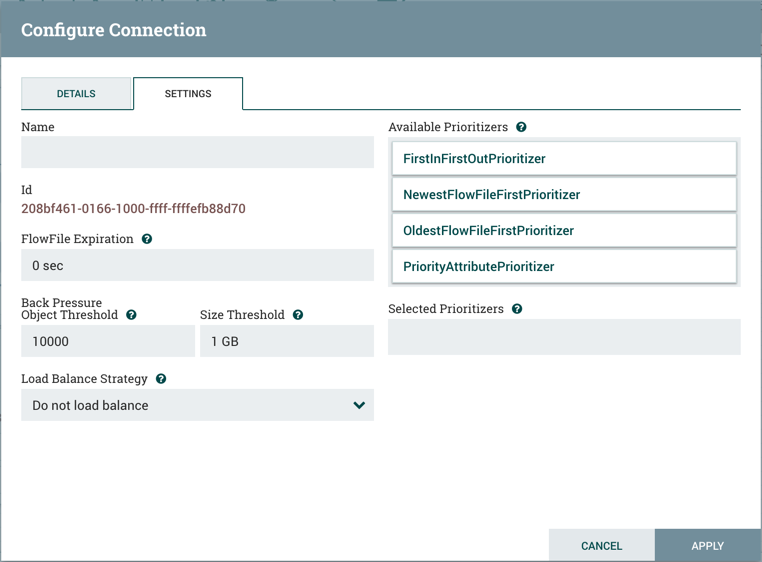Image resolution: width=762 pixels, height=562 pixels.
Task: Select the Settings tab
Action: (188, 94)
